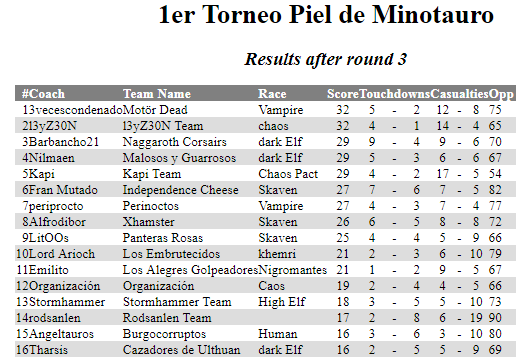Click the page title 1er Torneo Piel de Minotauro
This screenshot has width=516, height=364.
(326, 14)
